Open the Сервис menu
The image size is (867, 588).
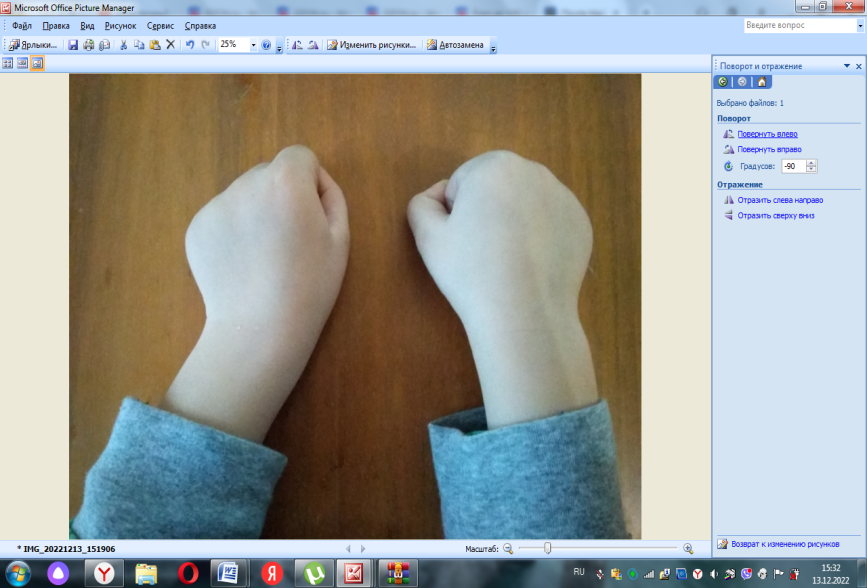[160, 26]
